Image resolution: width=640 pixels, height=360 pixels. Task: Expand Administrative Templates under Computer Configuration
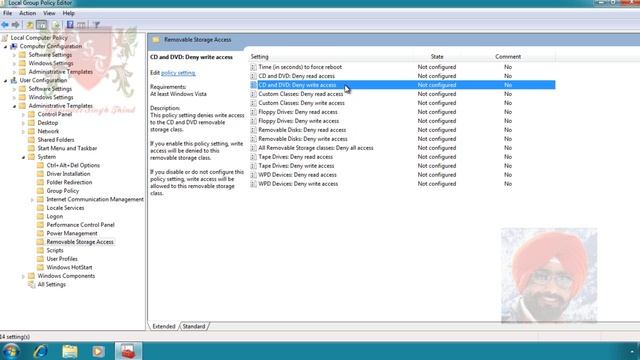point(14,72)
